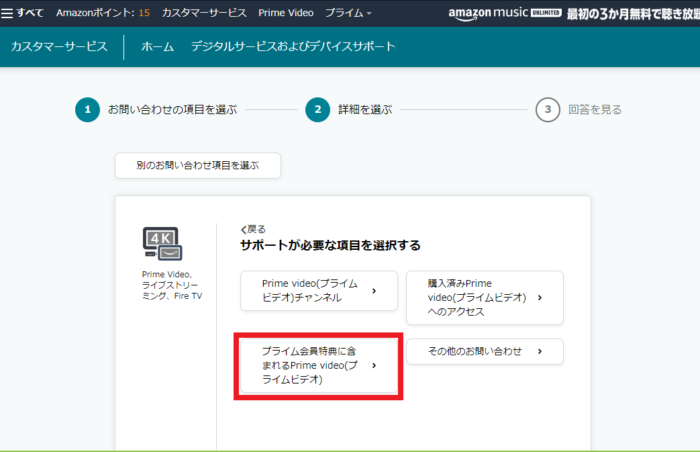Open デジタルサービスおよびデバイスサポート tab
The width and height of the screenshot is (700, 452).
pos(293,46)
